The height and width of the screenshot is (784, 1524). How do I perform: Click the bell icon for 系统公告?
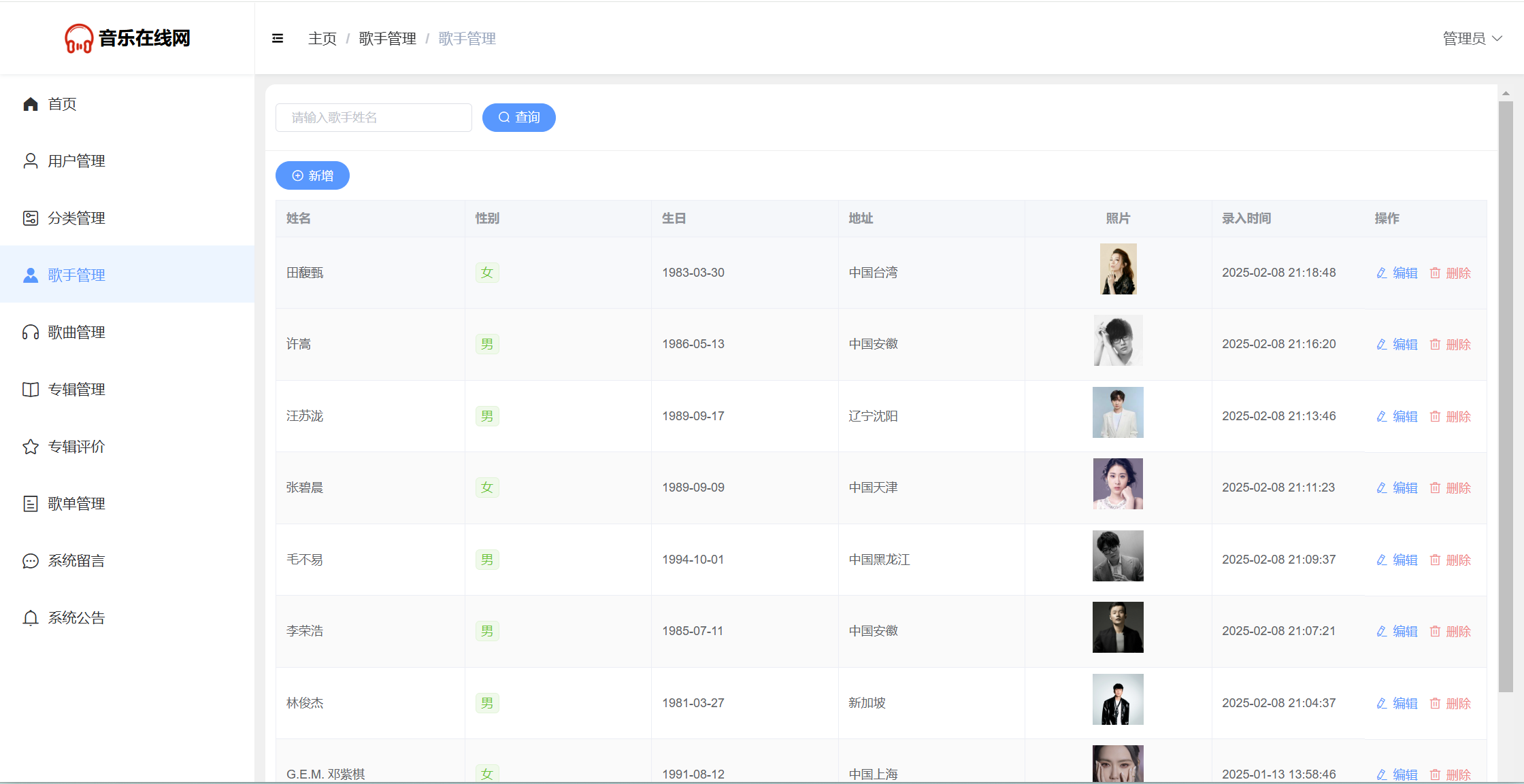pos(31,618)
